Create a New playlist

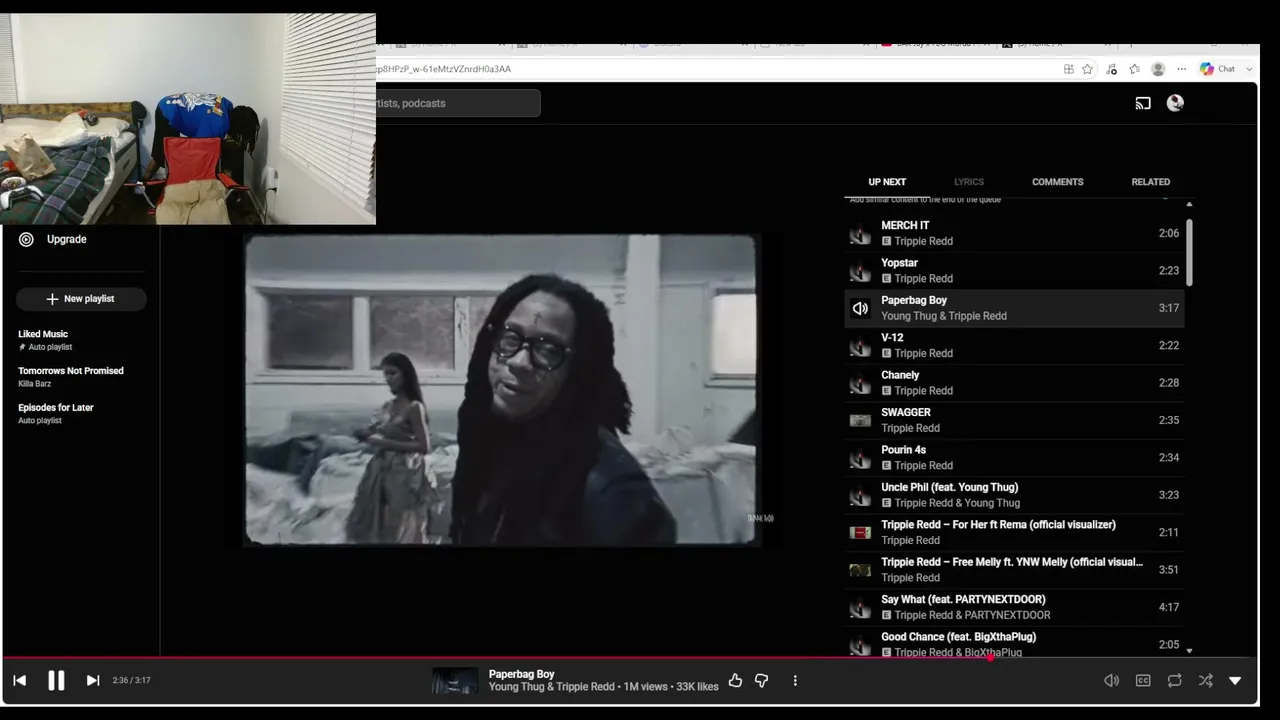click(81, 299)
